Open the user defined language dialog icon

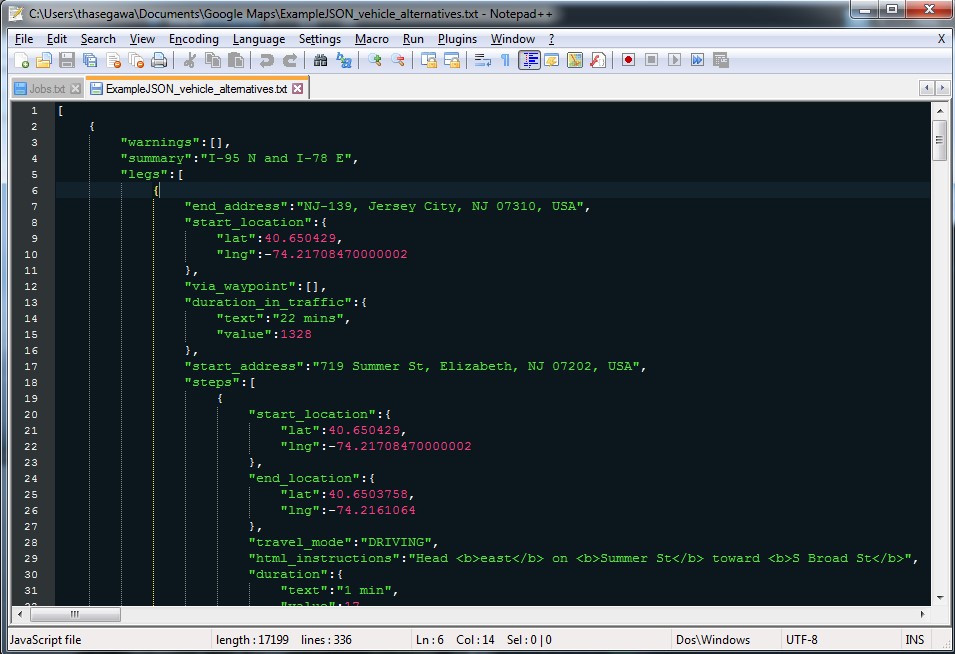pyautogui.click(x=552, y=60)
